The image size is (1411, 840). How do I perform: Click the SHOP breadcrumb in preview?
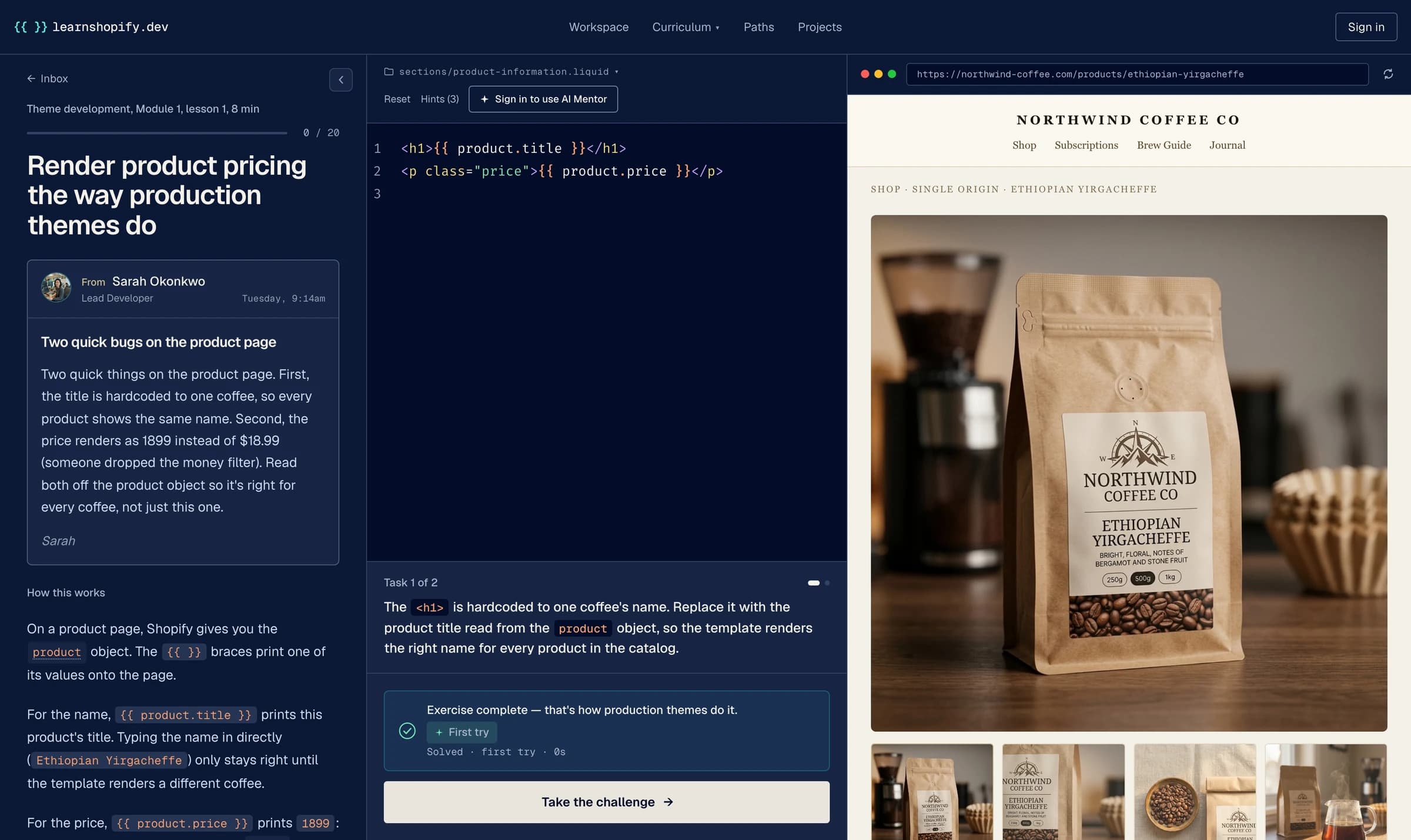(x=885, y=189)
